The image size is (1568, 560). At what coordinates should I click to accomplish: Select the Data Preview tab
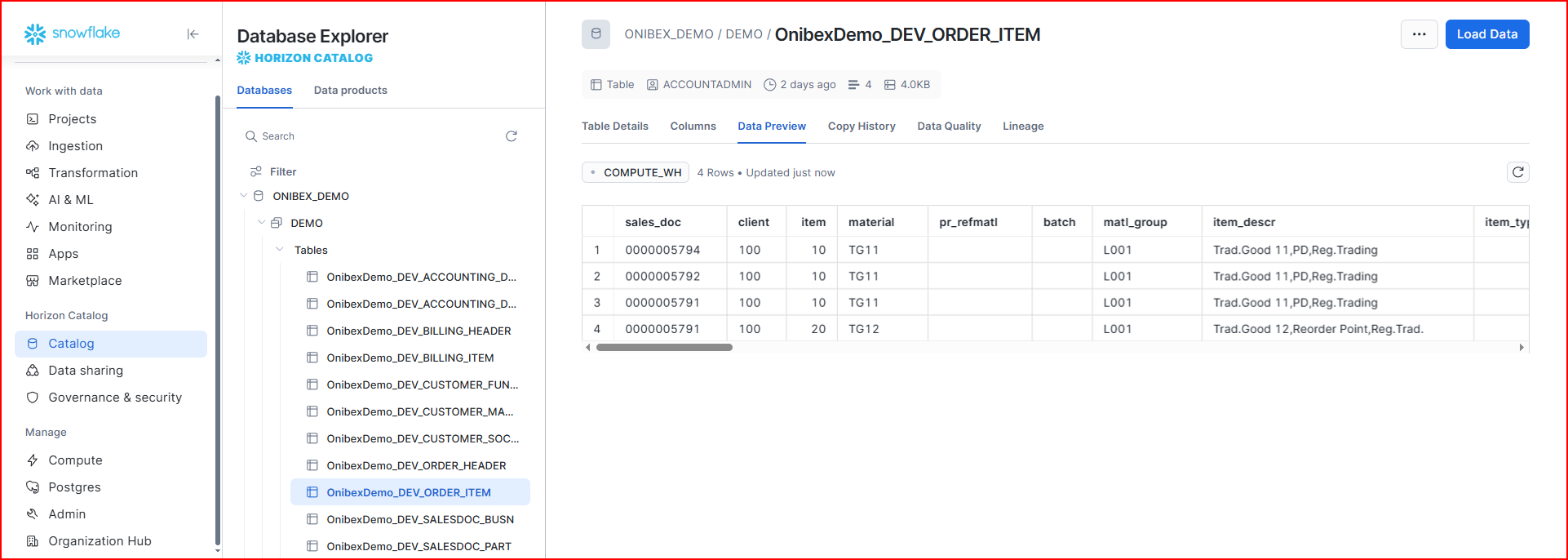point(772,127)
